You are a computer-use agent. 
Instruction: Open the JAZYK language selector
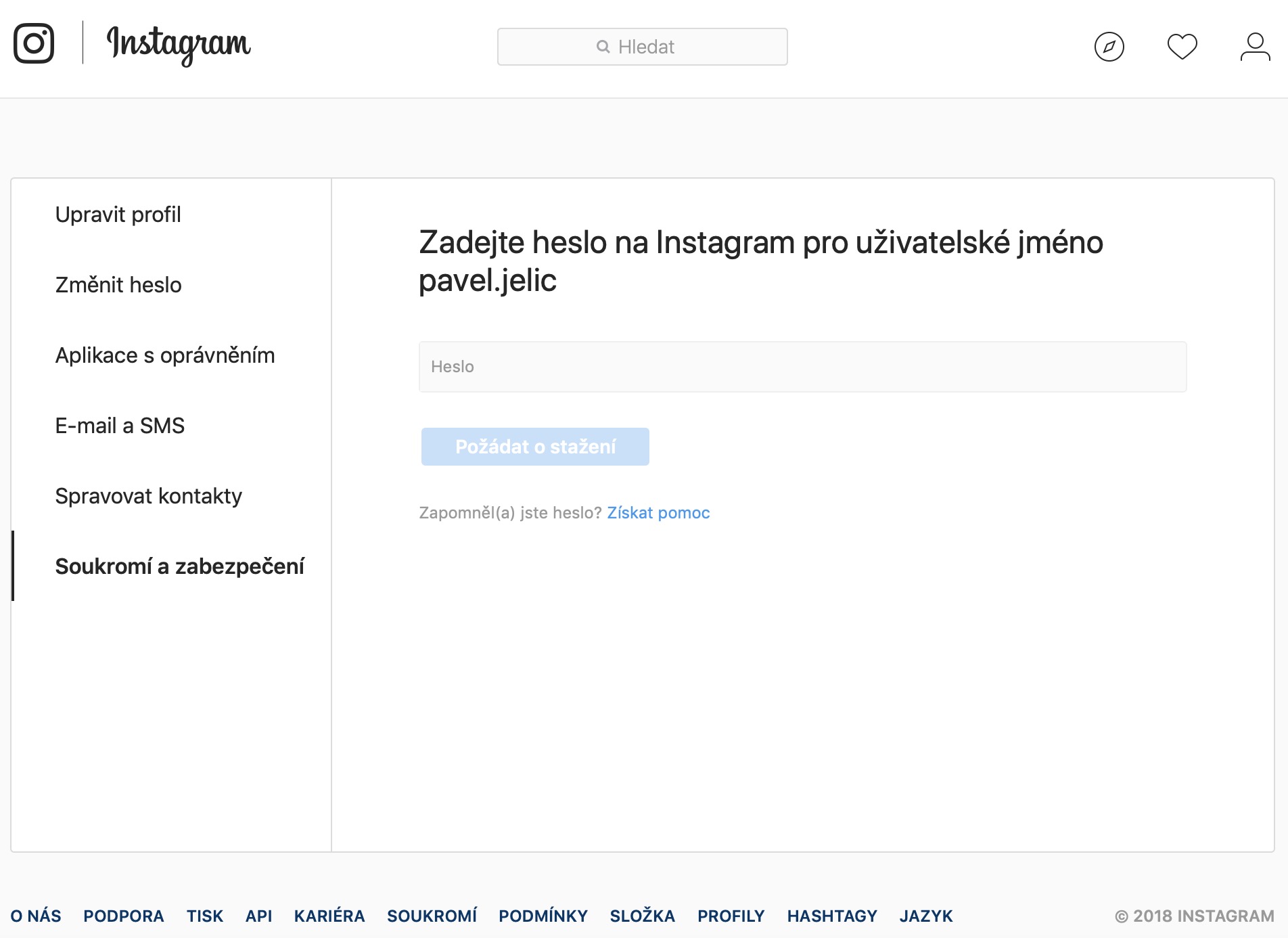[x=926, y=916]
